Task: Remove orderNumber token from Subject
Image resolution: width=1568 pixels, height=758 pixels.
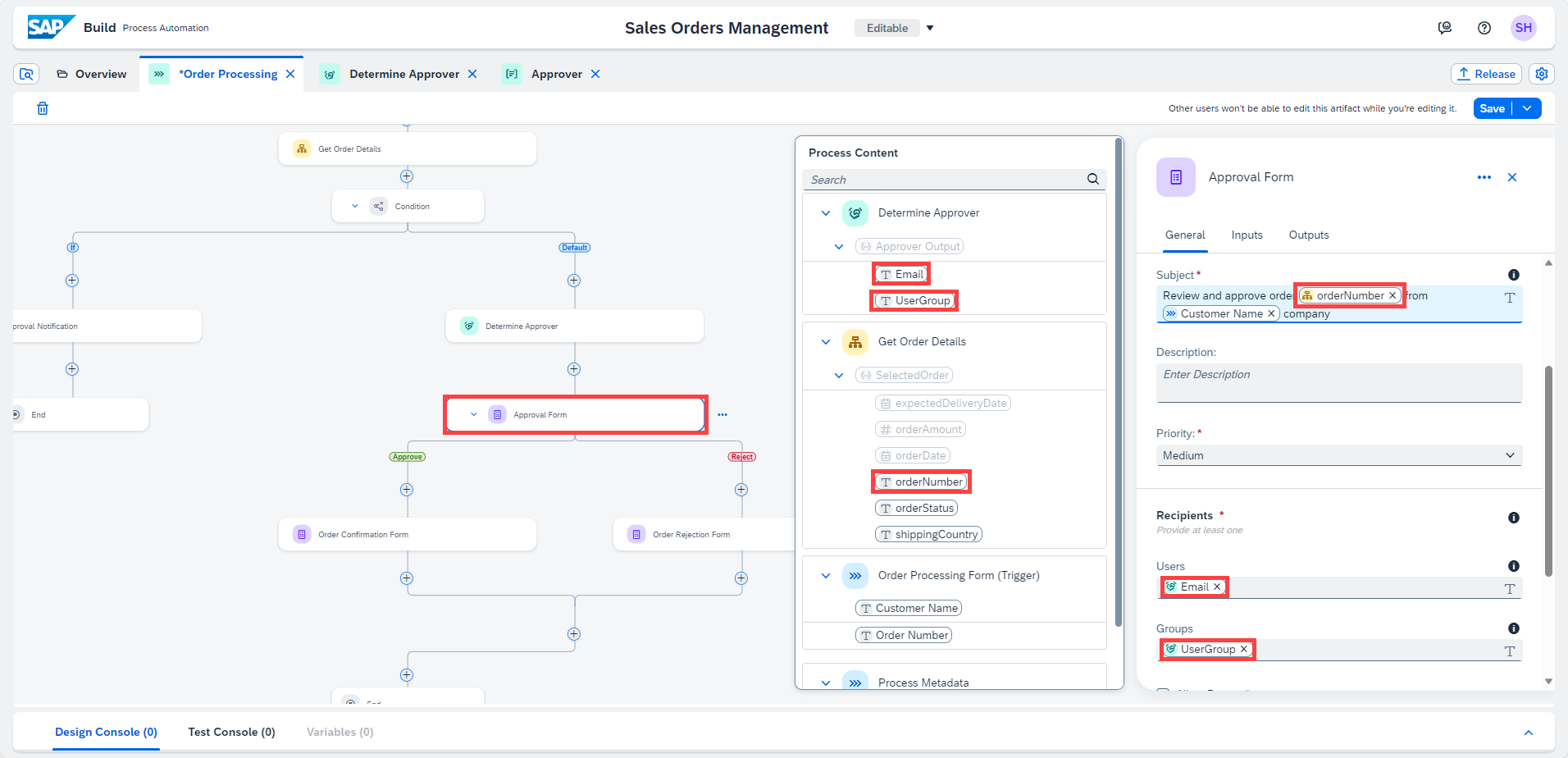Action: [x=1393, y=295]
